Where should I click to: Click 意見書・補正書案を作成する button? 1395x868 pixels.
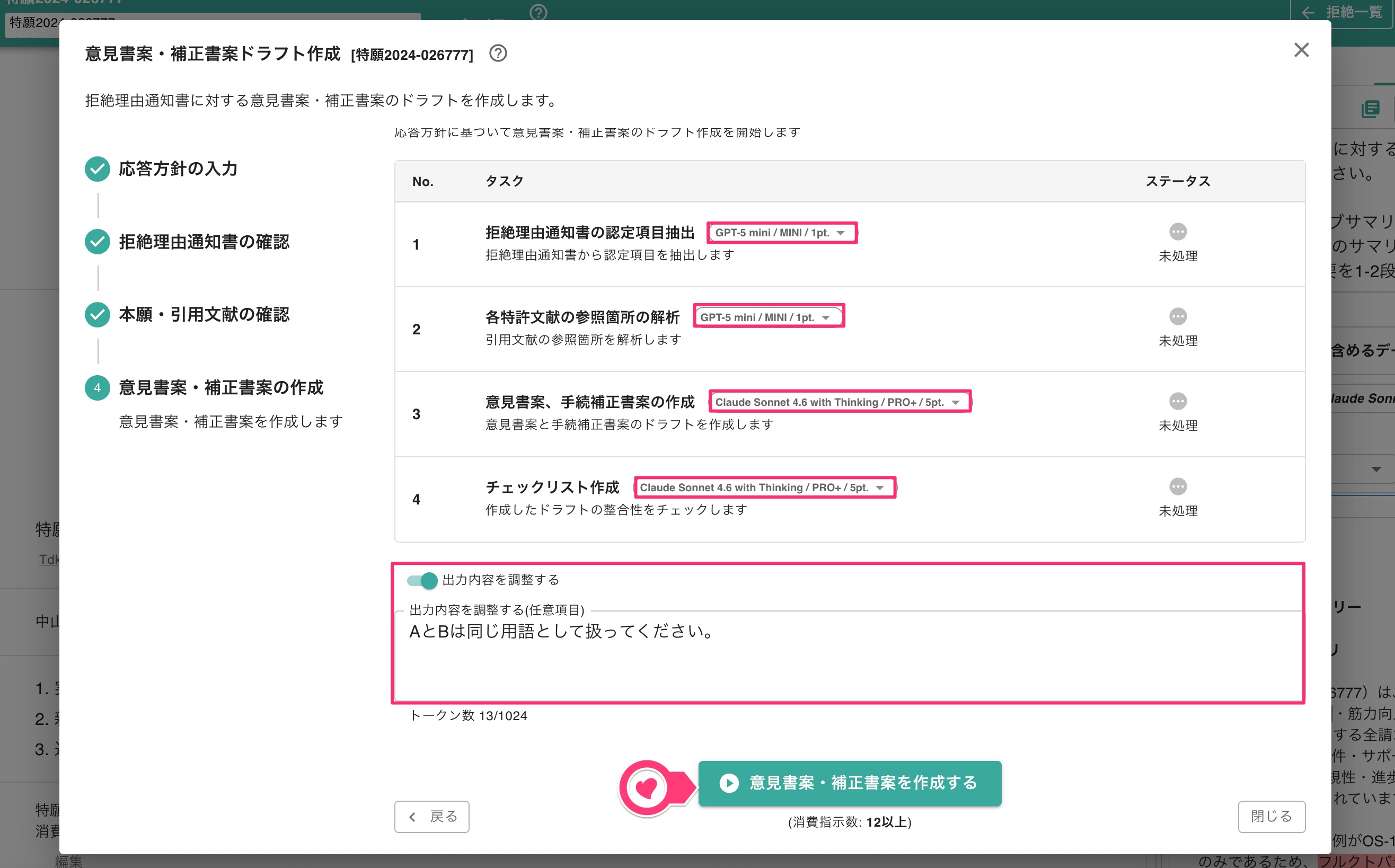point(850,783)
